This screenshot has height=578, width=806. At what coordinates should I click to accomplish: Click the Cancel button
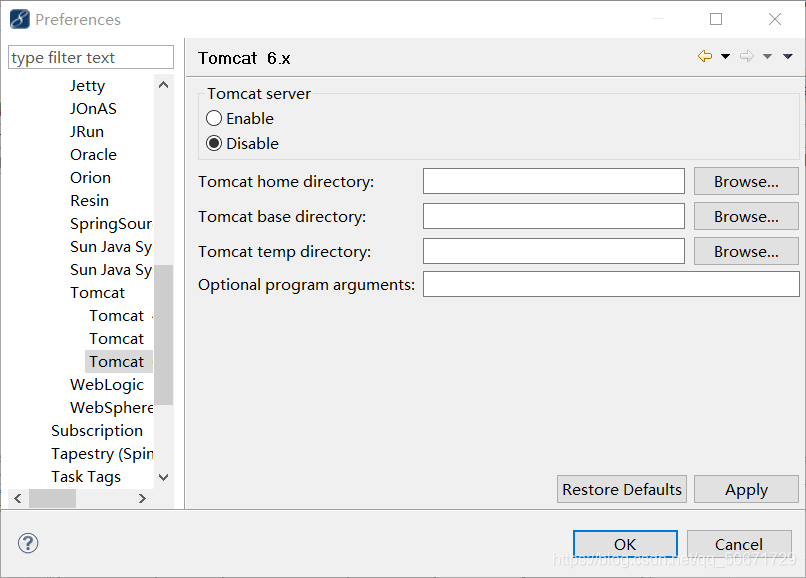pyautogui.click(x=739, y=544)
